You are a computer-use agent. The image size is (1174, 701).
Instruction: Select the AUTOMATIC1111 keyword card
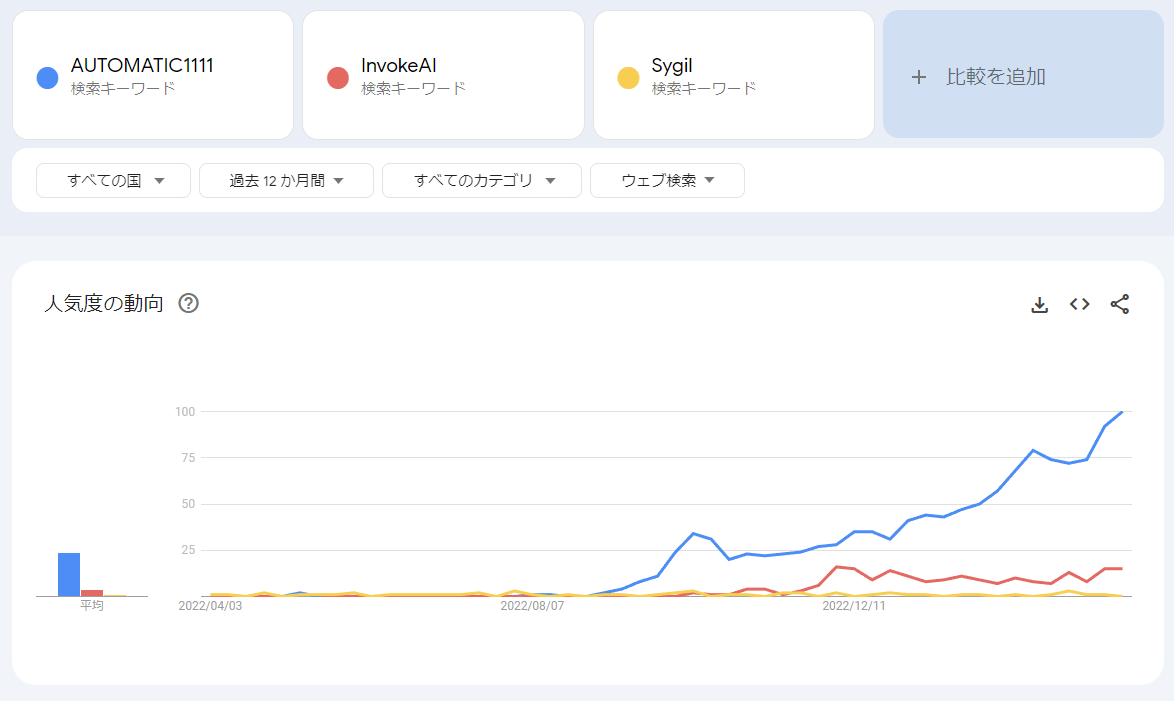152,75
